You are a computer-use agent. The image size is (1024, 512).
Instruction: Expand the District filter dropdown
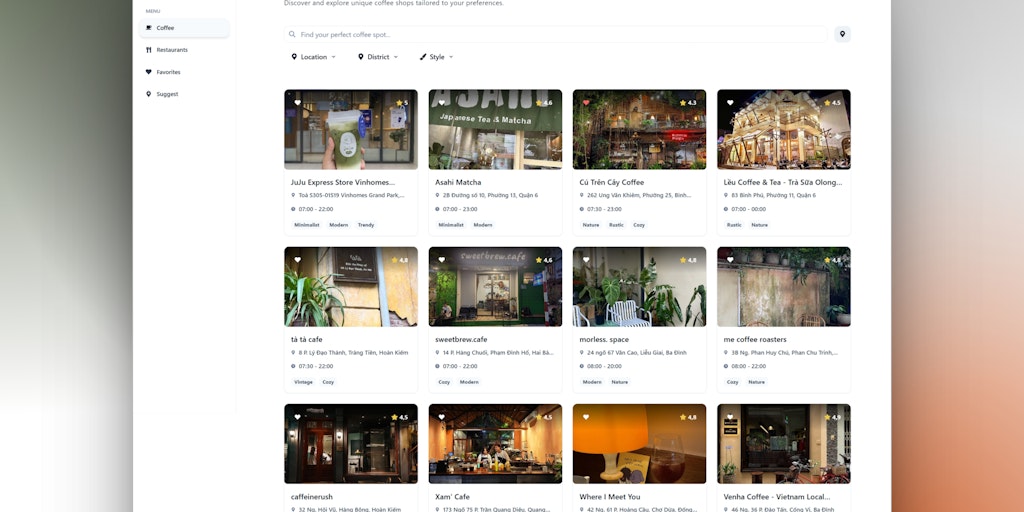(x=378, y=57)
